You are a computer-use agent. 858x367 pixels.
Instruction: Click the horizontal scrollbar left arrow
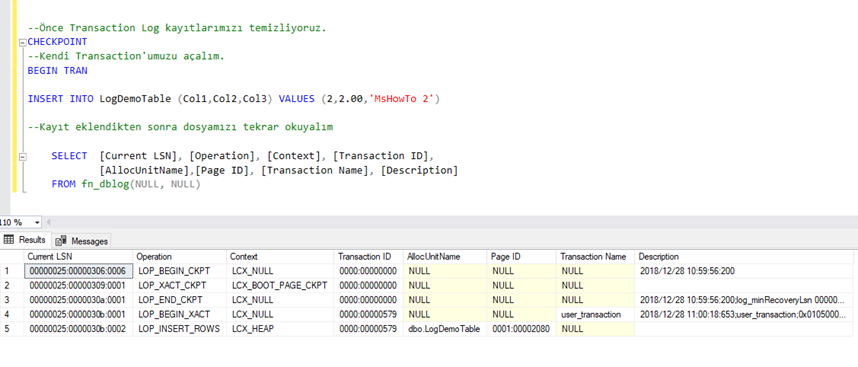click(x=48, y=223)
